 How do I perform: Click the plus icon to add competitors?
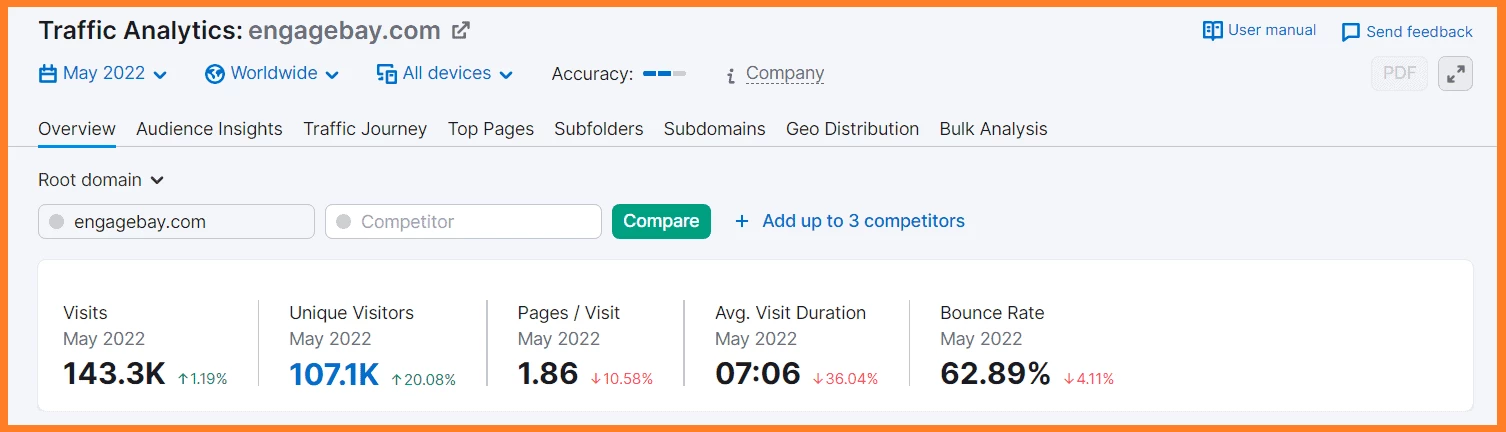point(741,221)
